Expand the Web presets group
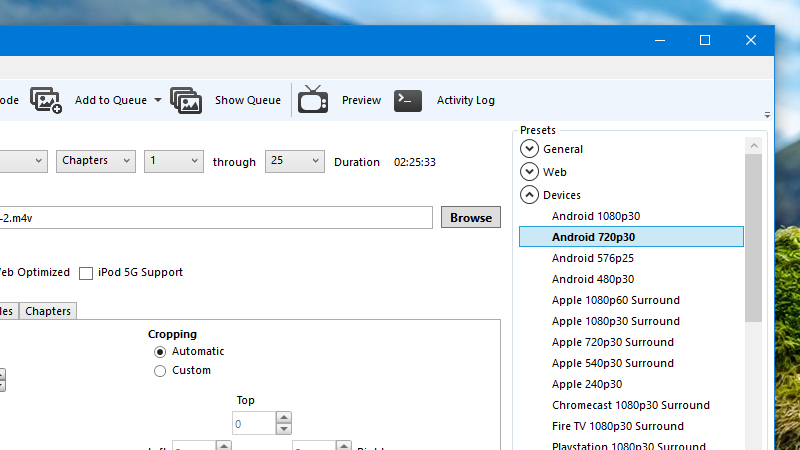Screen dimensions: 800x450 click(529, 171)
